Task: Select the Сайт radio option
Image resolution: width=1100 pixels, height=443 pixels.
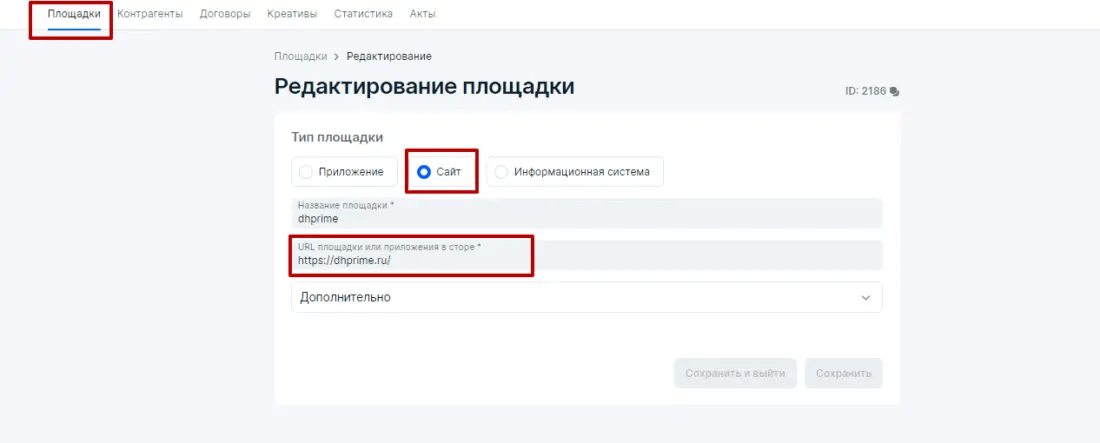Action: tap(441, 171)
